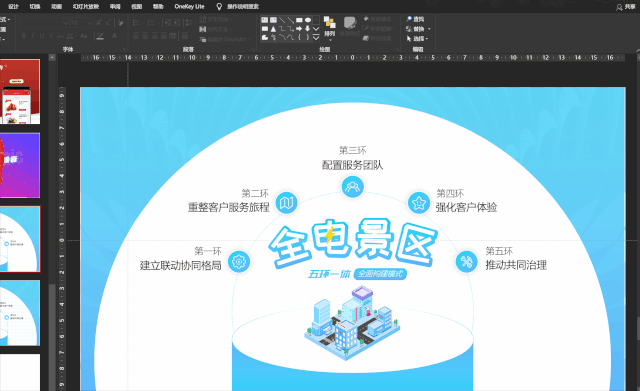The image size is (640, 391).
Task: Open the 切换 (Transitions) ribbon tab
Action: 35,6
